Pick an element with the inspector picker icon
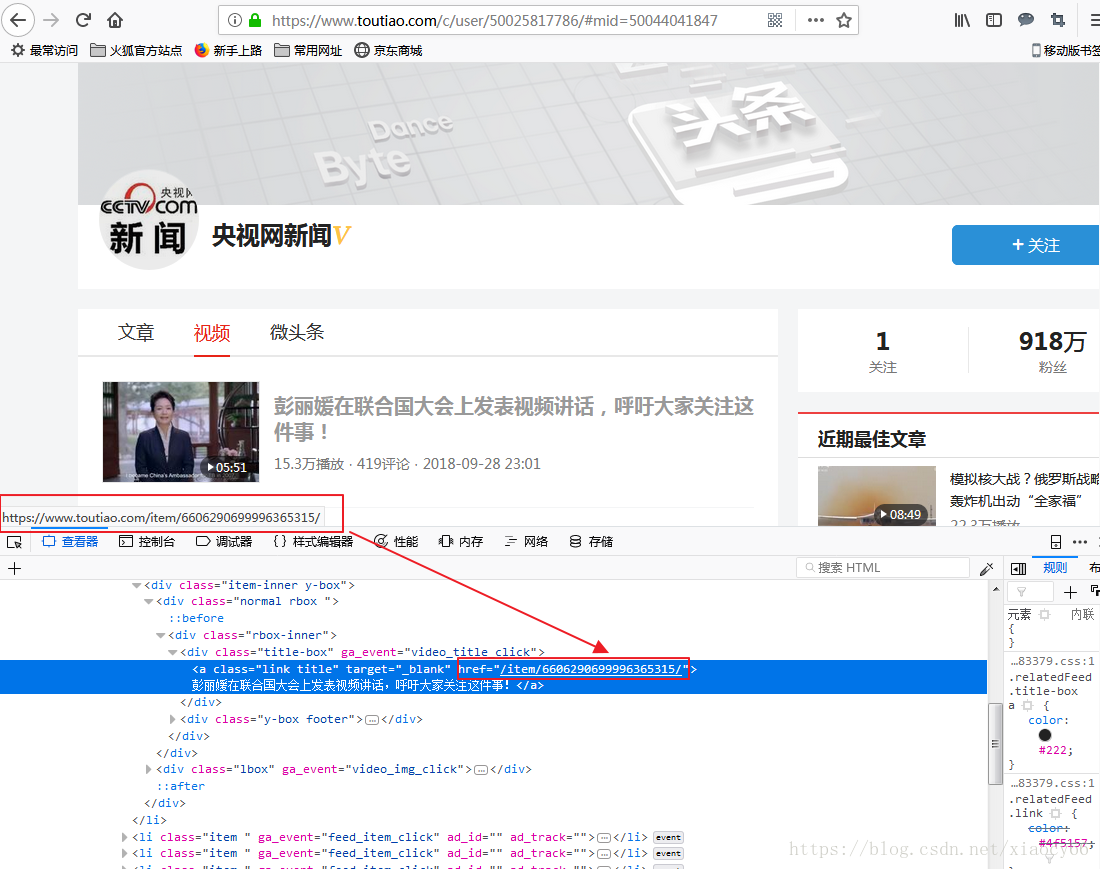 click(14, 541)
